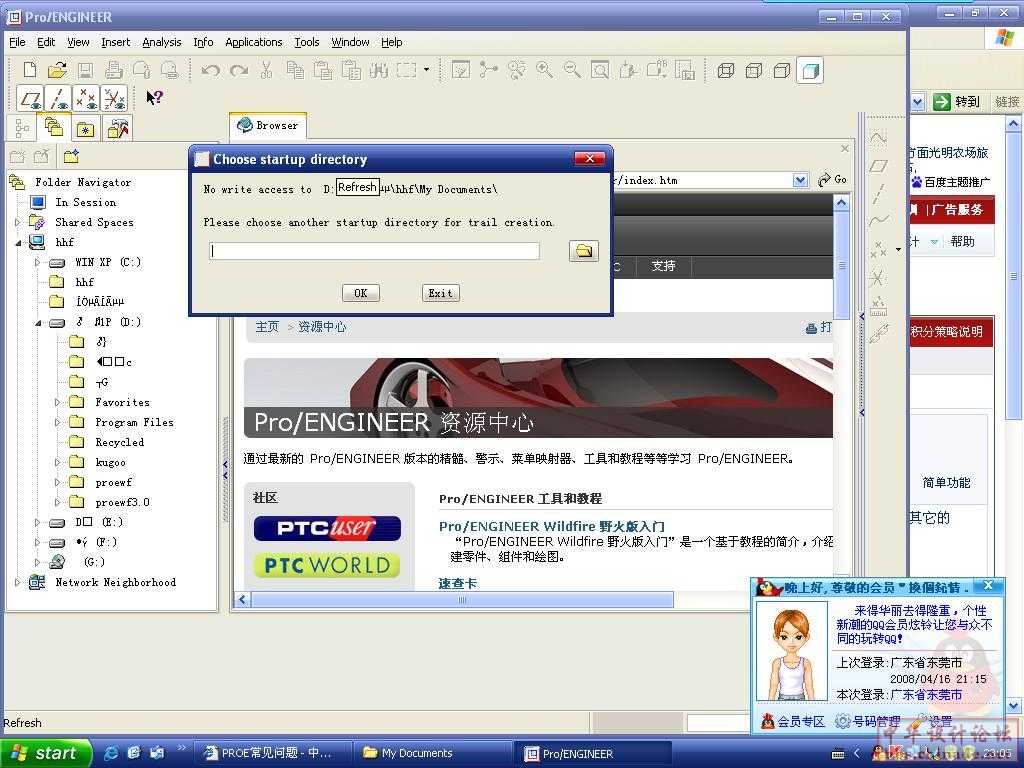Browse for a startup directory folder button
The image size is (1024, 768).
click(584, 251)
